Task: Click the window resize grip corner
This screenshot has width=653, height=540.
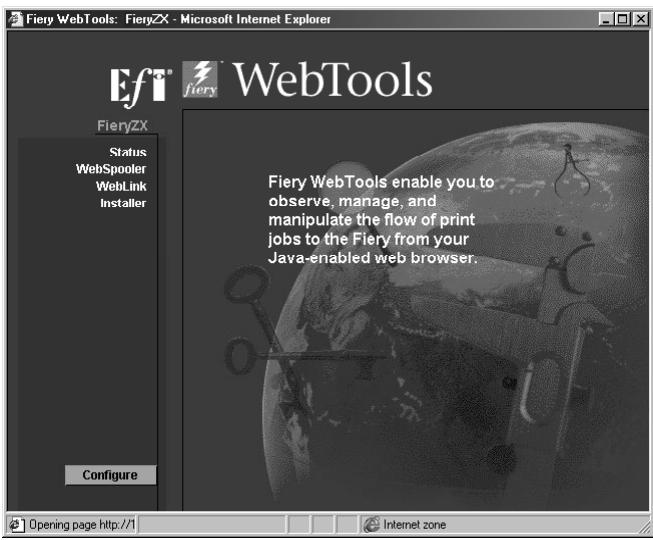Action: (x=643, y=528)
